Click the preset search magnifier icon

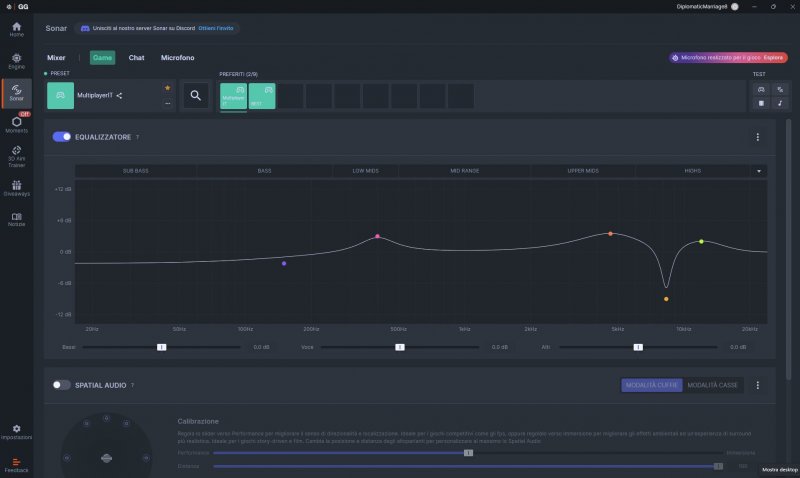point(196,96)
